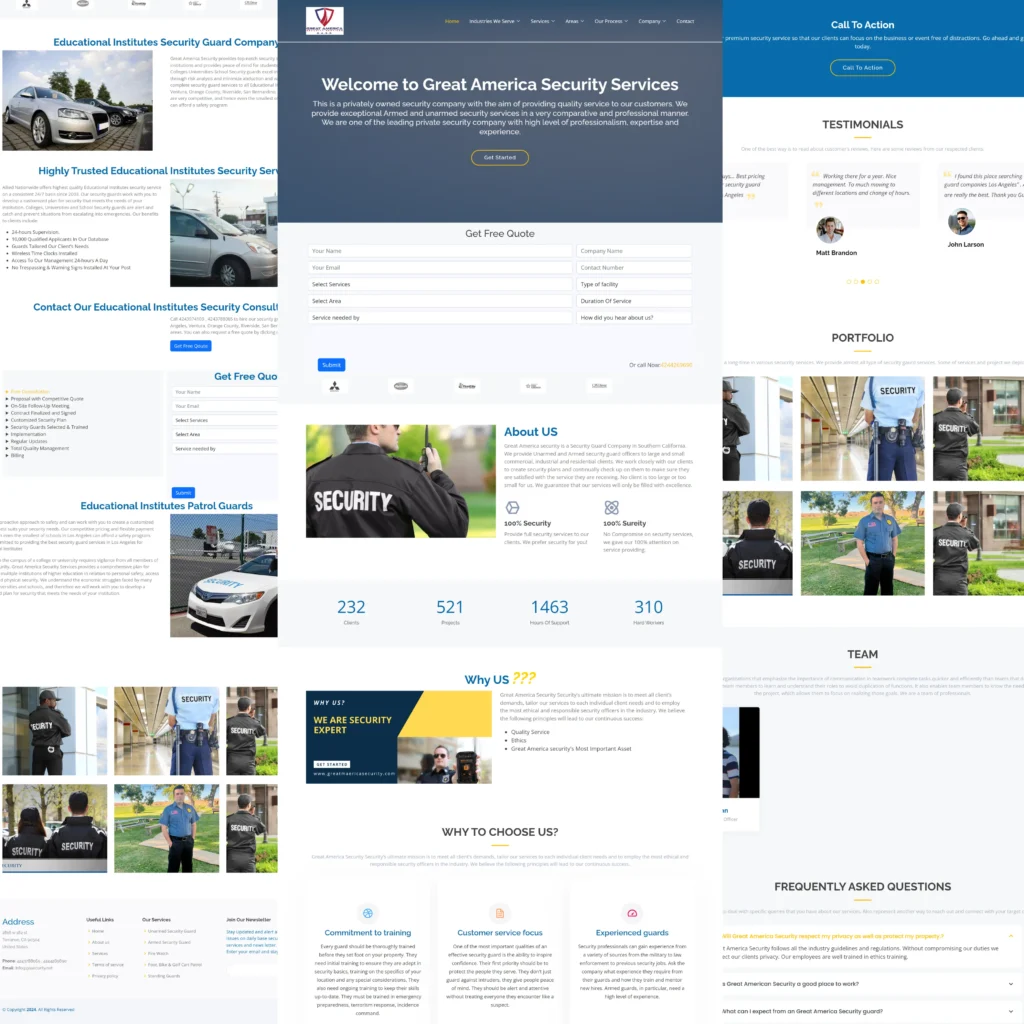Viewport: 1024px width, 1024px height.
Task: Open the Type of facility dropdown
Action: coord(633,284)
